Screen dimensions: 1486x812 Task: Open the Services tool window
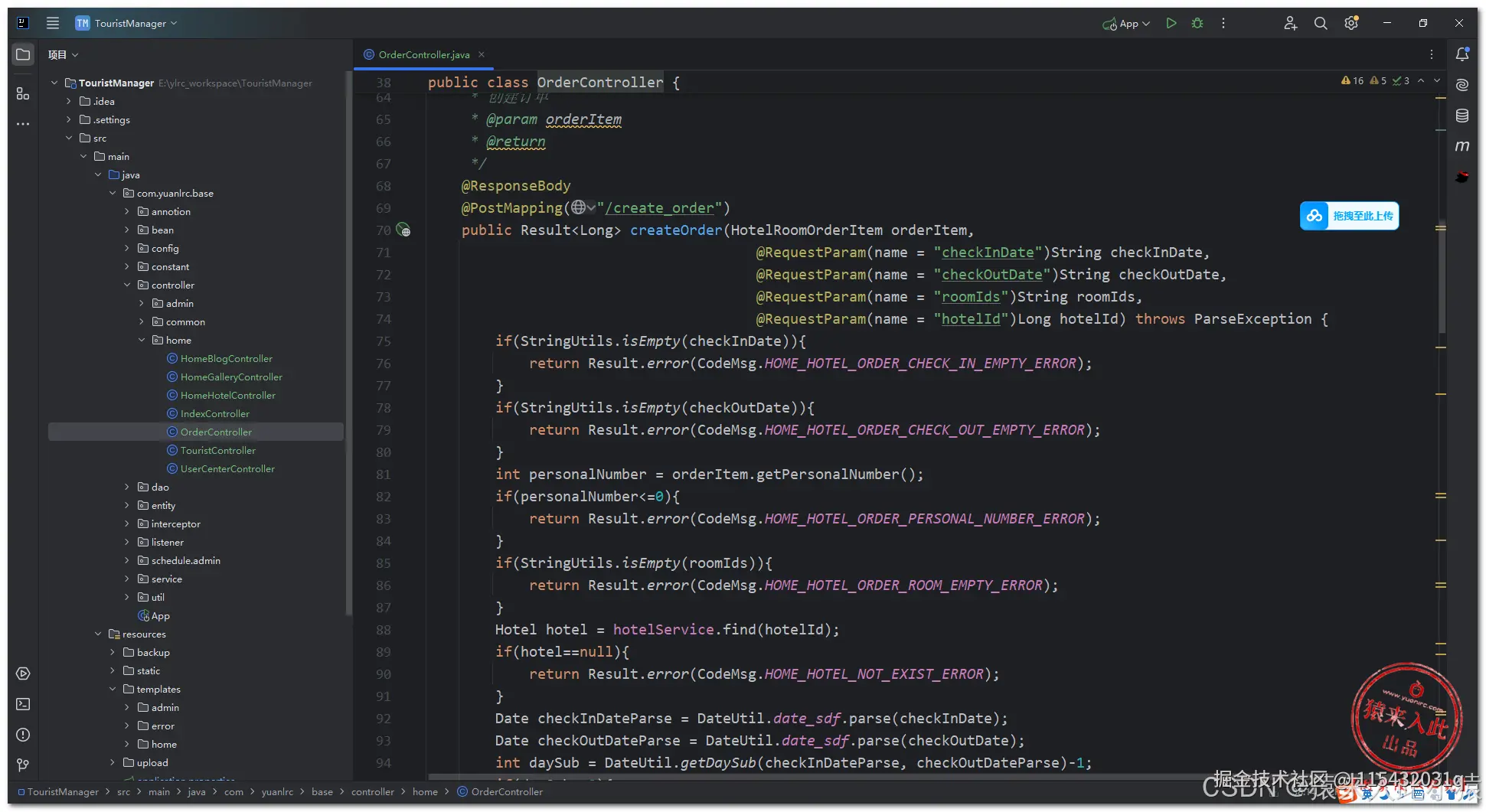point(23,673)
